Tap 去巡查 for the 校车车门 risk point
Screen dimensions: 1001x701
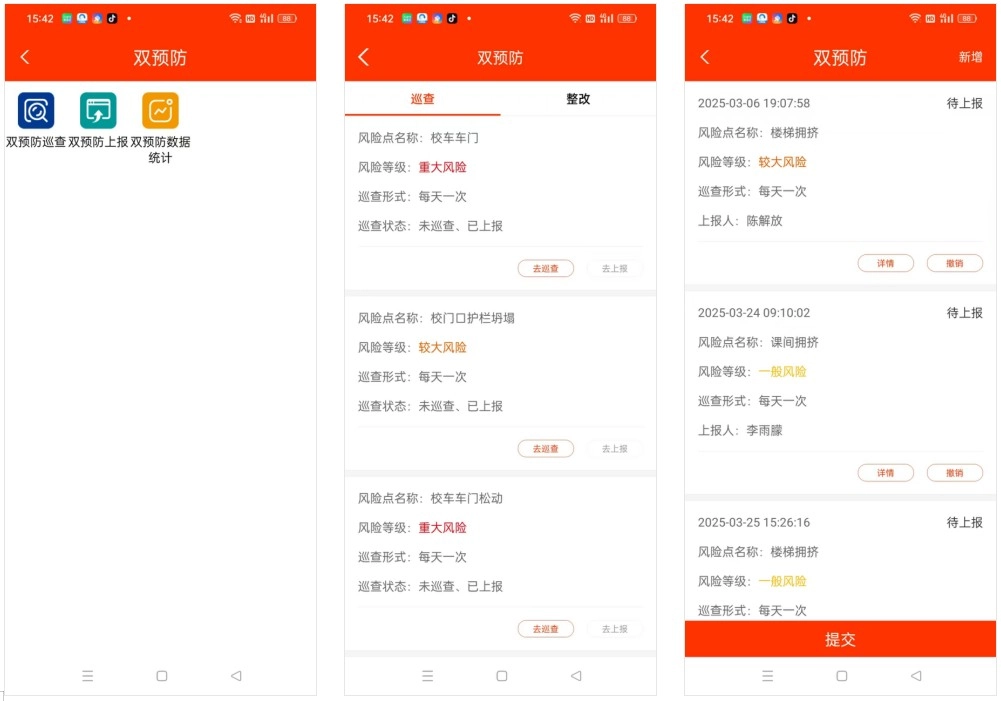[x=545, y=268]
